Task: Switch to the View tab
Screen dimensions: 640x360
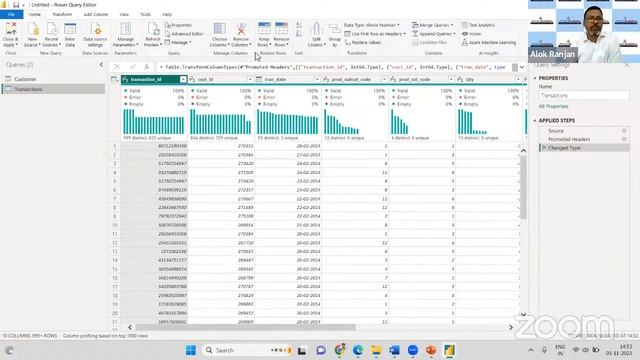Action: [x=124, y=14]
